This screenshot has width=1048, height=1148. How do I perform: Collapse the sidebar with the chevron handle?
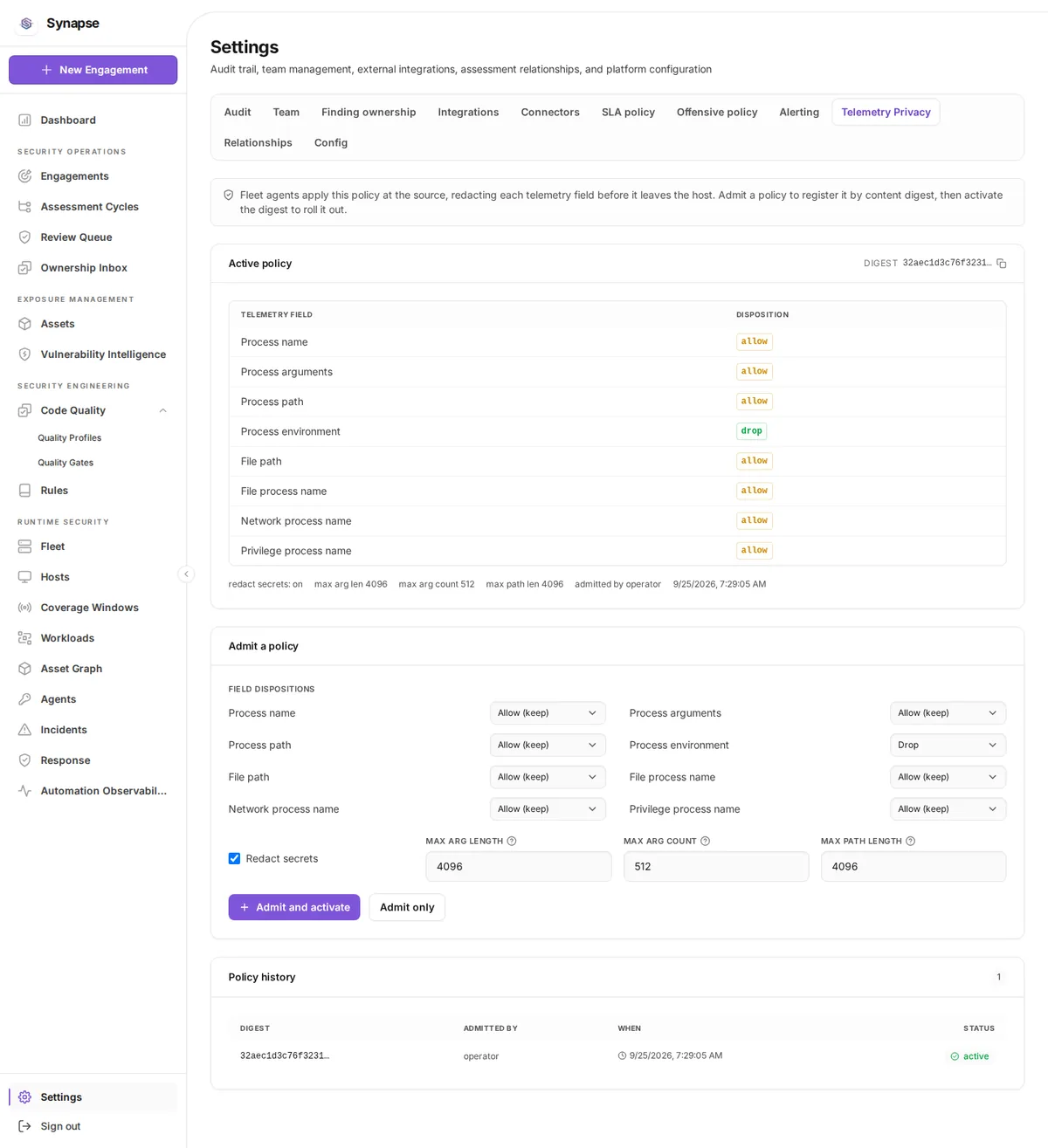pos(186,574)
